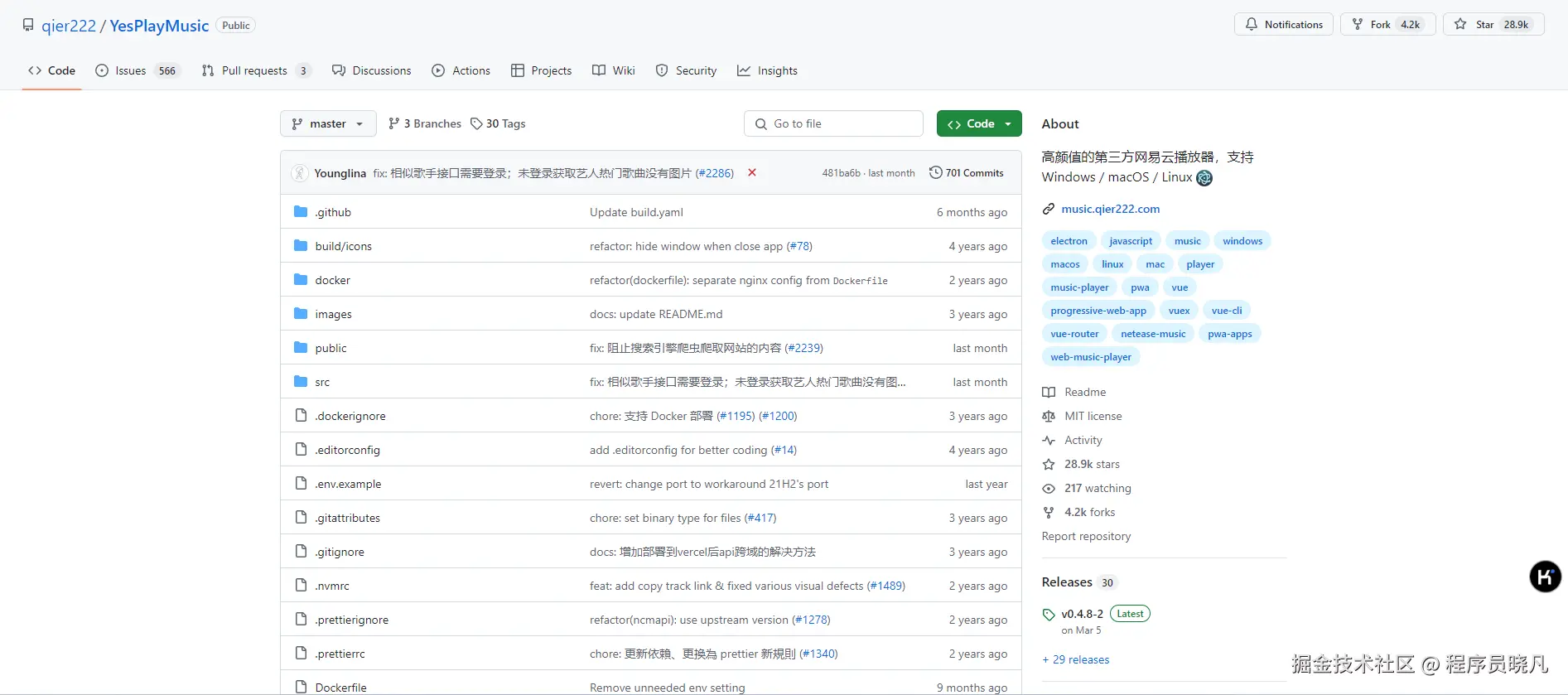This screenshot has height=695, width=1568.
Task: Open release v0.4.8-2
Action: click(x=1082, y=614)
